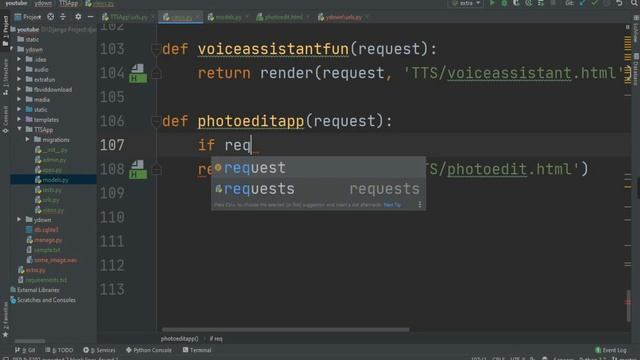Collapse the fold arrow at line 106
Image resolution: width=640 pixels, height=360 pixels.
[156, 121]
